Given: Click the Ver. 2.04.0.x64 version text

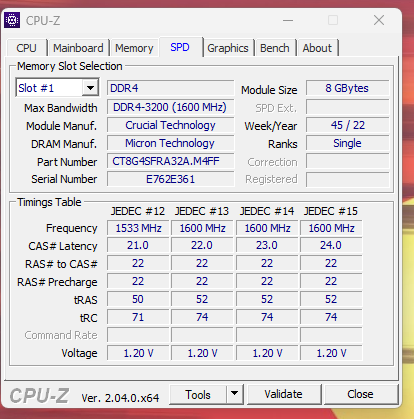Looking at the screenshot, I should [x=120, y=398].
